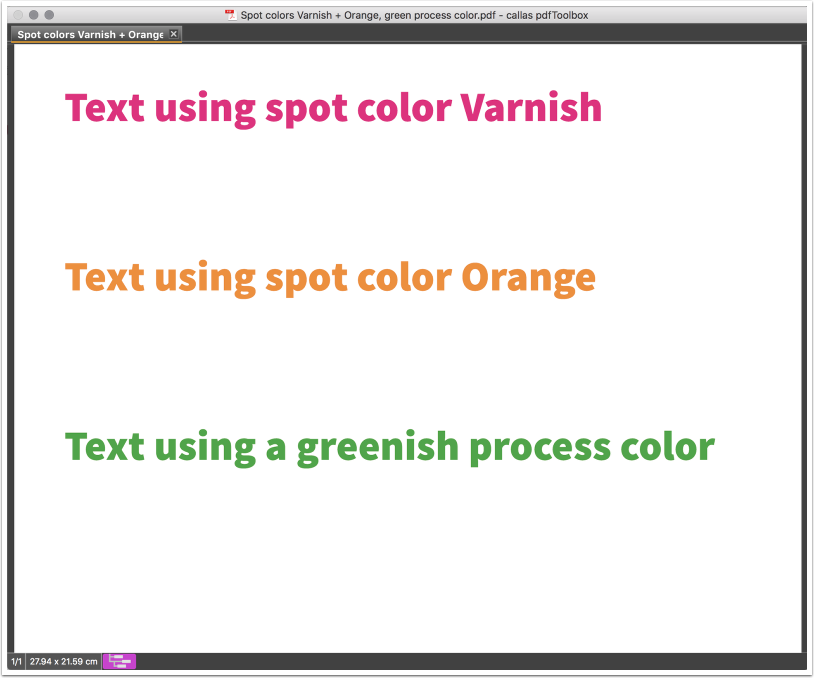Screen dimensions: 814x678
Task: Click the 1/1 page indicator
Action: pyautogui.click(x=17, y=661)
